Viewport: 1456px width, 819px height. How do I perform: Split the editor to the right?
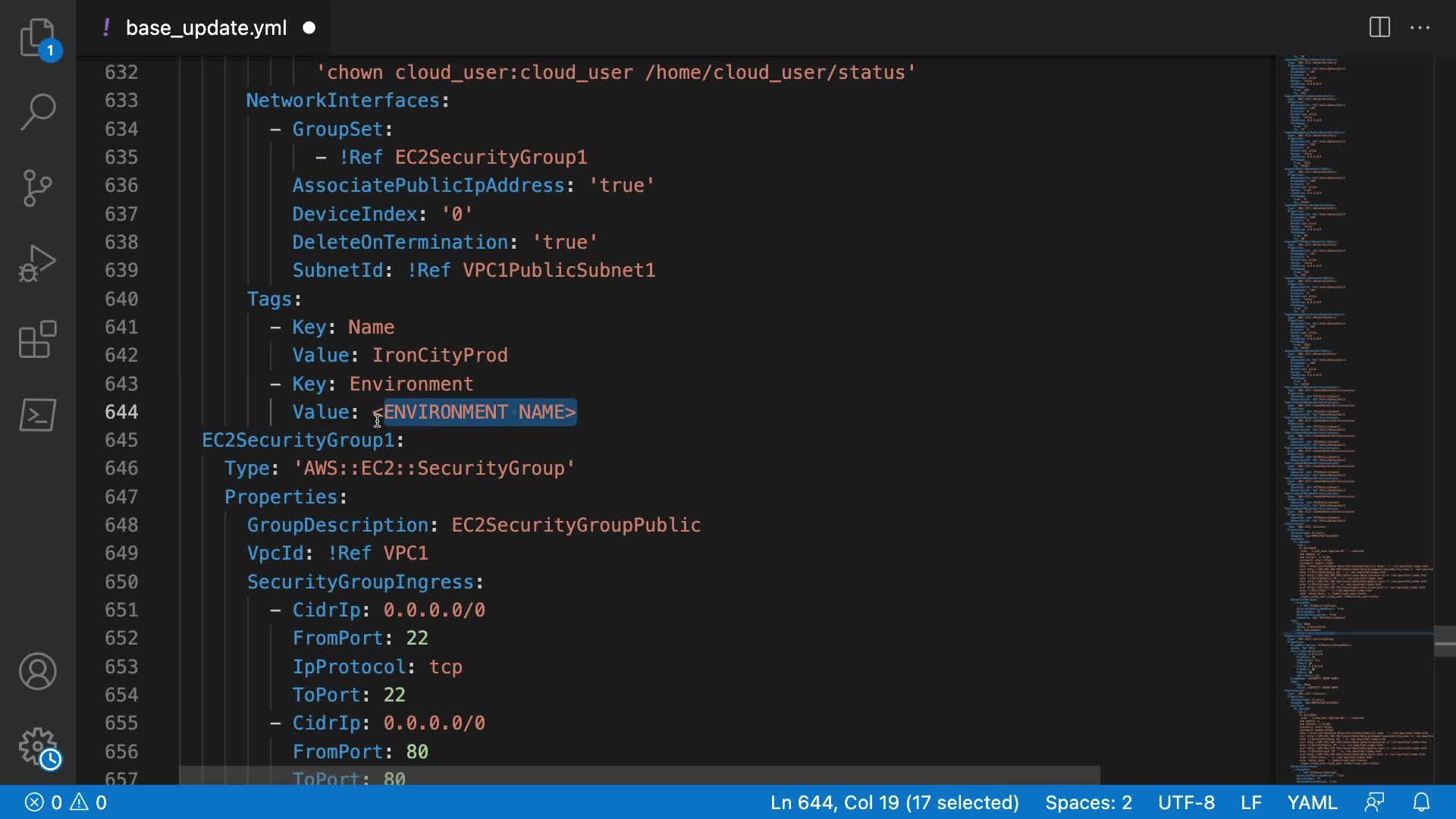point(1379,28)
